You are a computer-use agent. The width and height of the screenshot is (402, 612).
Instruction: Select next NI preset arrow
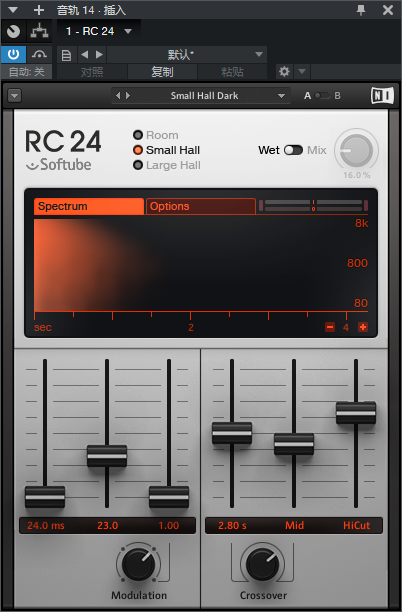coord(128,96)
